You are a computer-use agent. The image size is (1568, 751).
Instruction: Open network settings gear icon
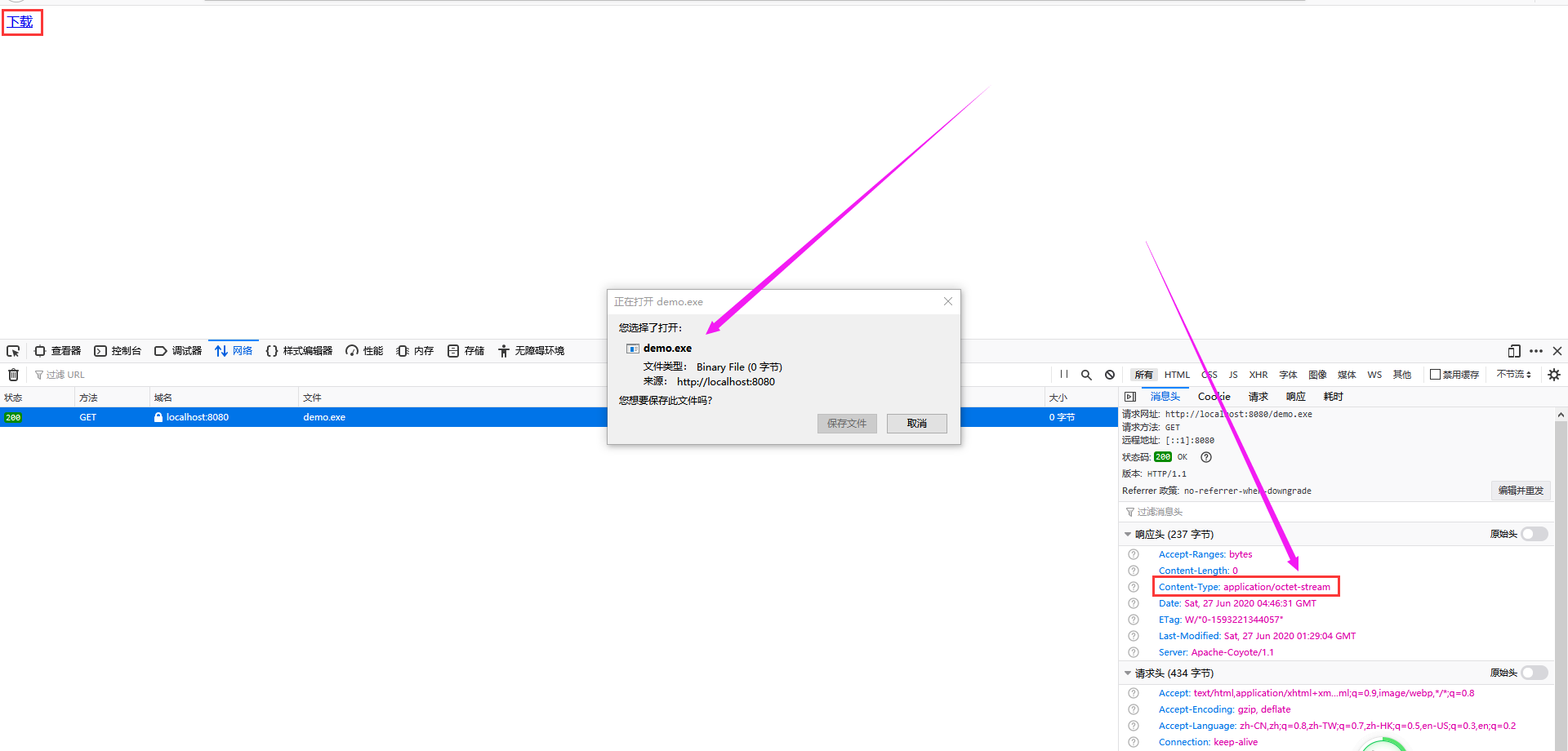1554,375
